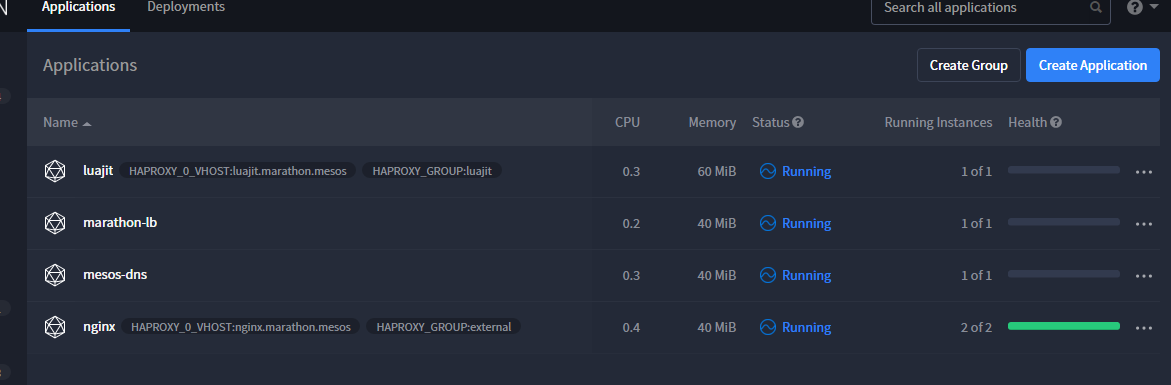Click the search magnifier icon

(1096, 7)
